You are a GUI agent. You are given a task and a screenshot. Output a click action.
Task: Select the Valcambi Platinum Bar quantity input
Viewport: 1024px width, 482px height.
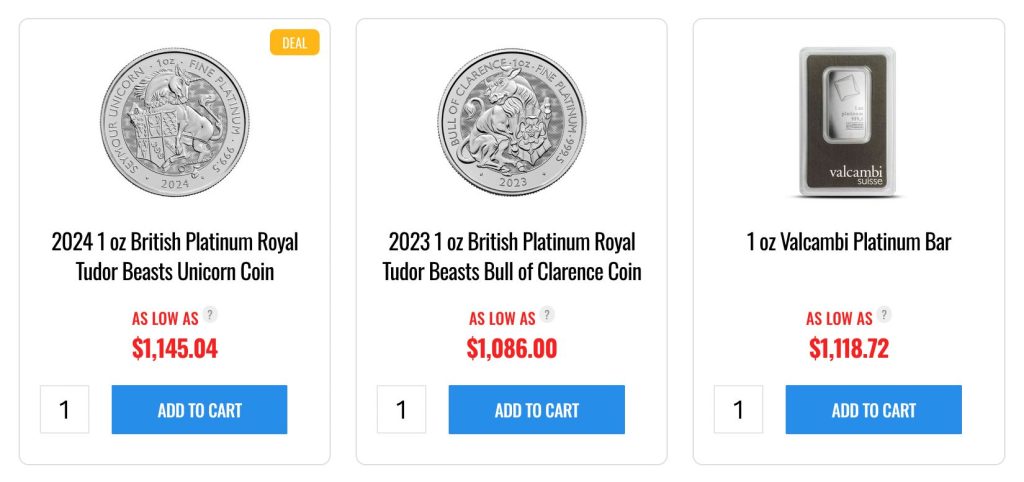(x=739, y=410)
